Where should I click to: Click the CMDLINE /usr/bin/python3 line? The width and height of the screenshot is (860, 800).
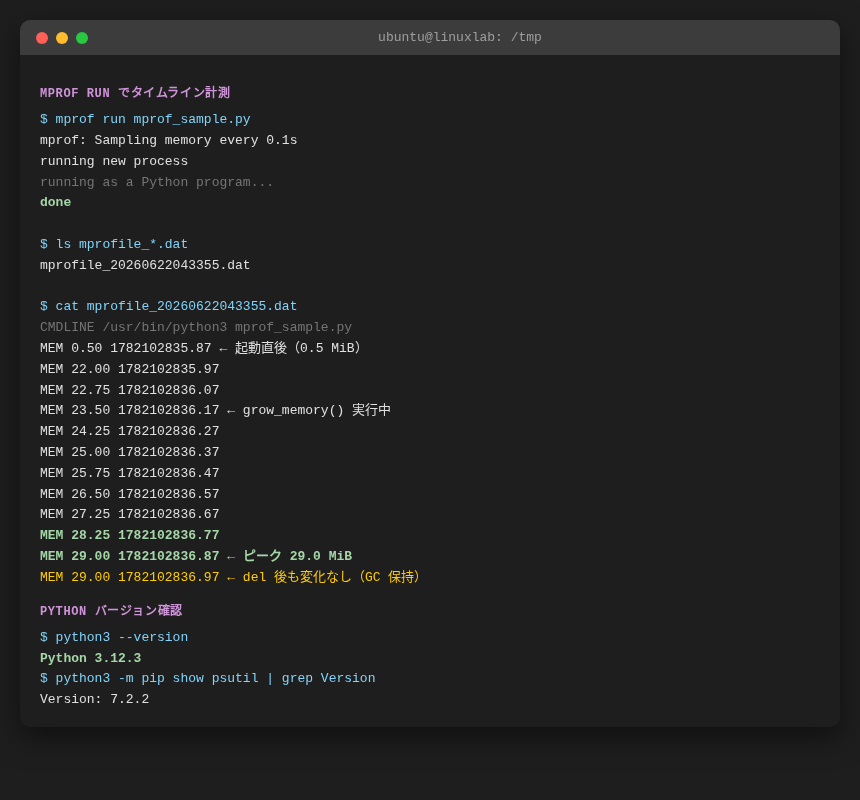pos(196,327)
